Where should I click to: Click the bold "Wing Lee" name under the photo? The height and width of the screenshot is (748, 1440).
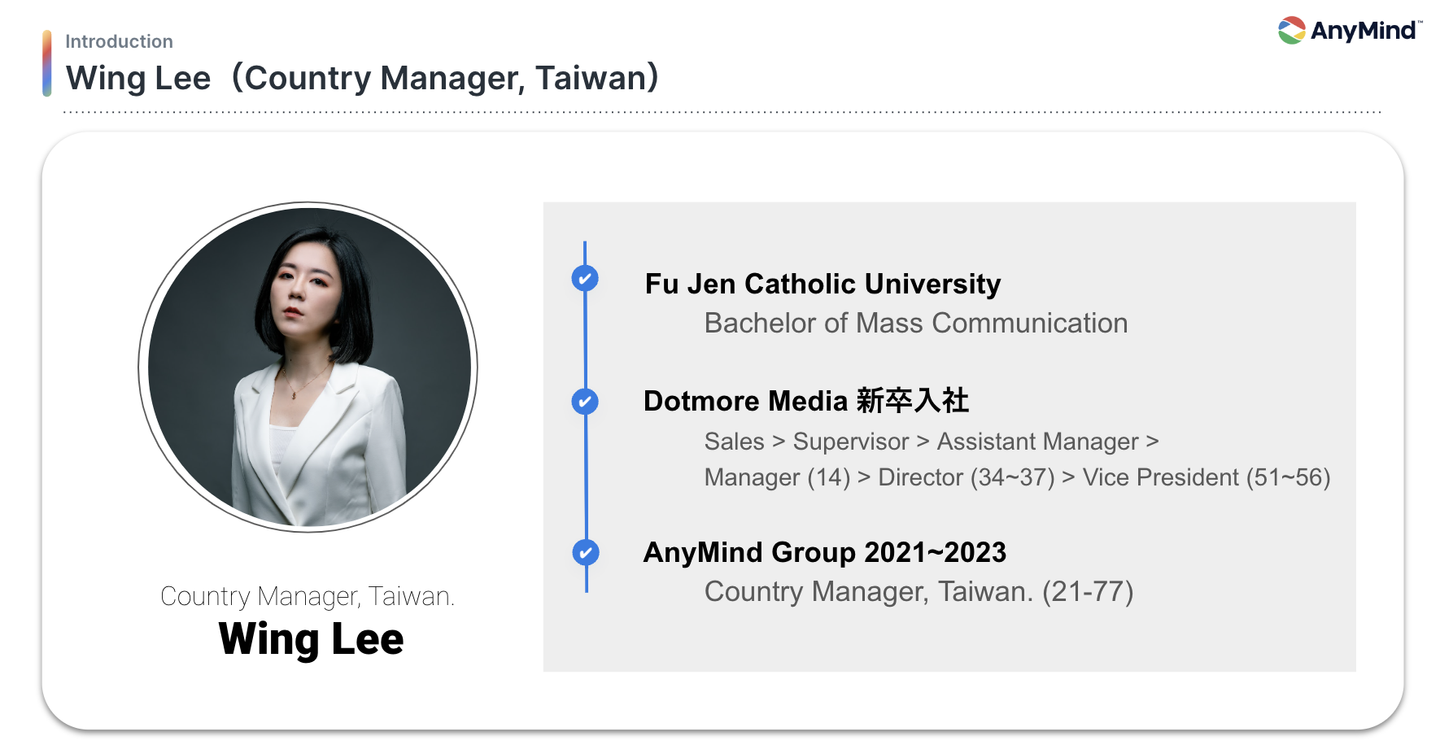point(311,639)
